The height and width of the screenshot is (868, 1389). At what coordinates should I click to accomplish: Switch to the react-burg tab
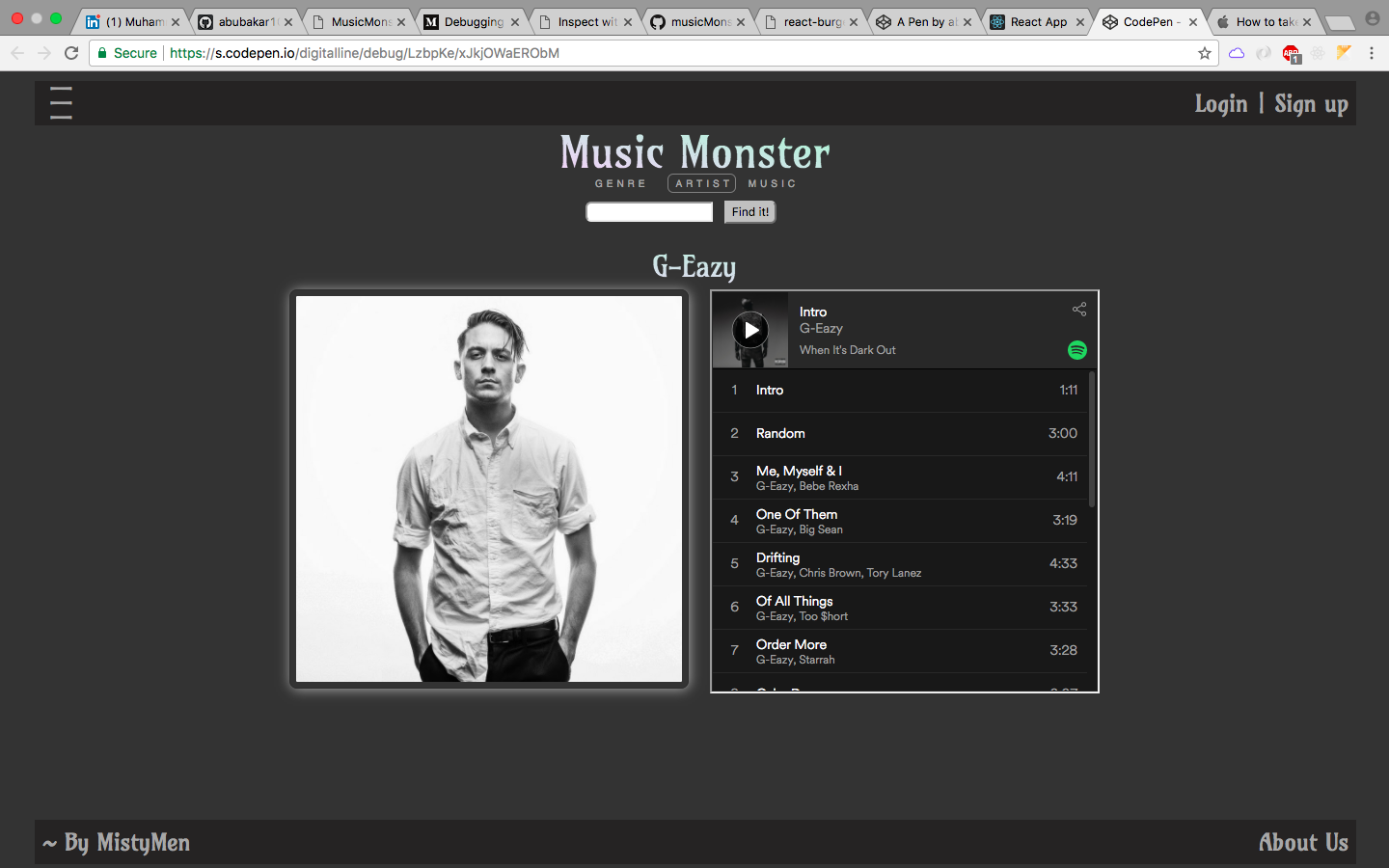812,22
